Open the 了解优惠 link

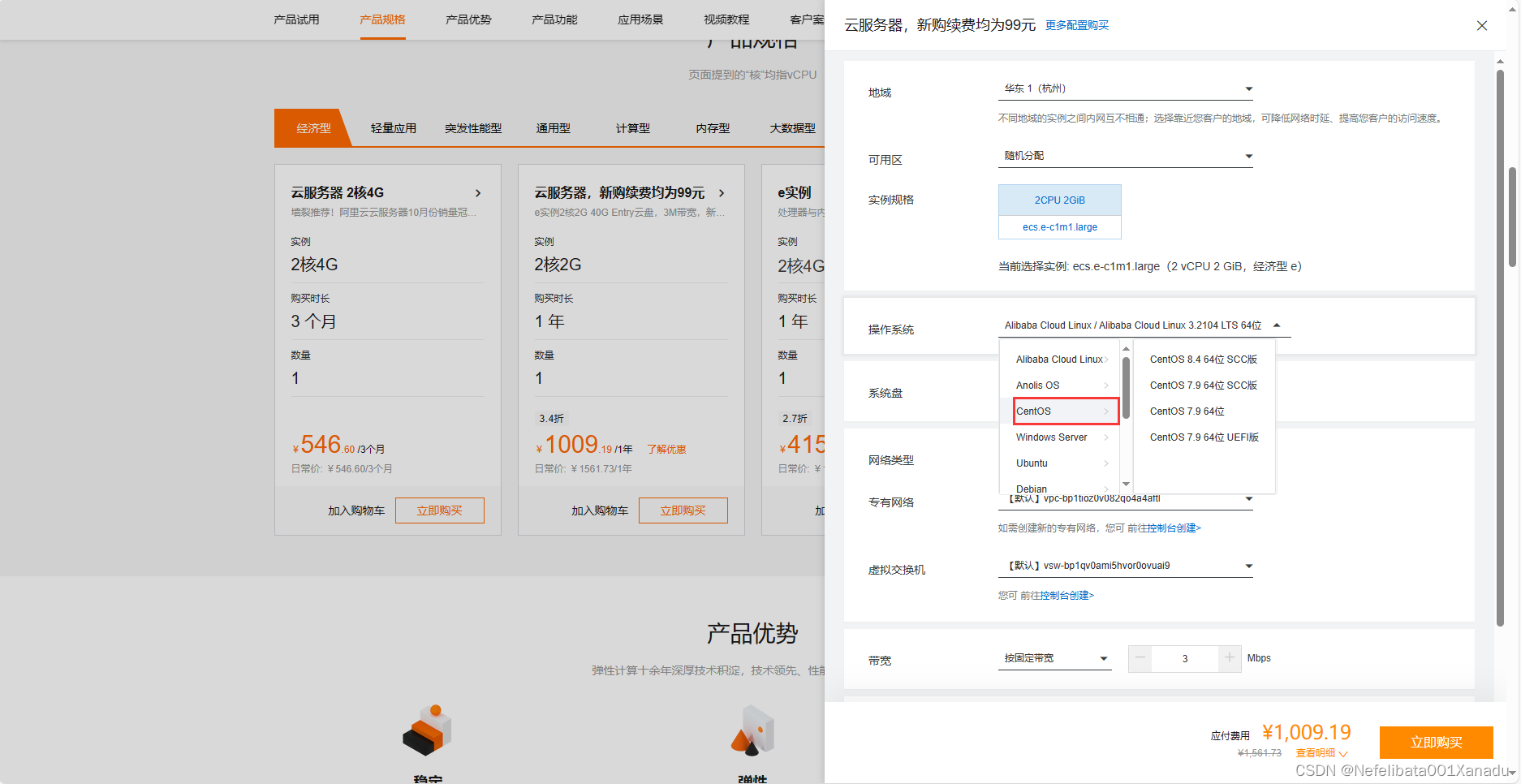pos(666,450)
